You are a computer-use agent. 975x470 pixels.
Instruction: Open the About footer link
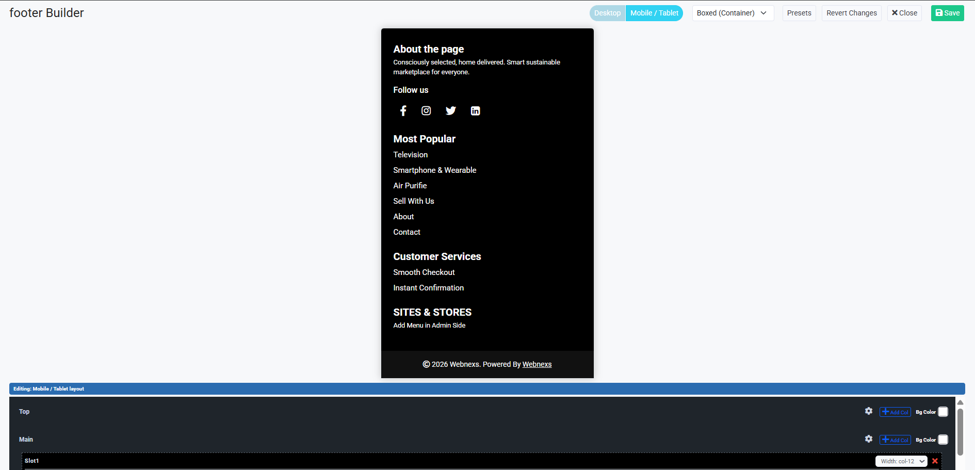click(x=404, y=216)
